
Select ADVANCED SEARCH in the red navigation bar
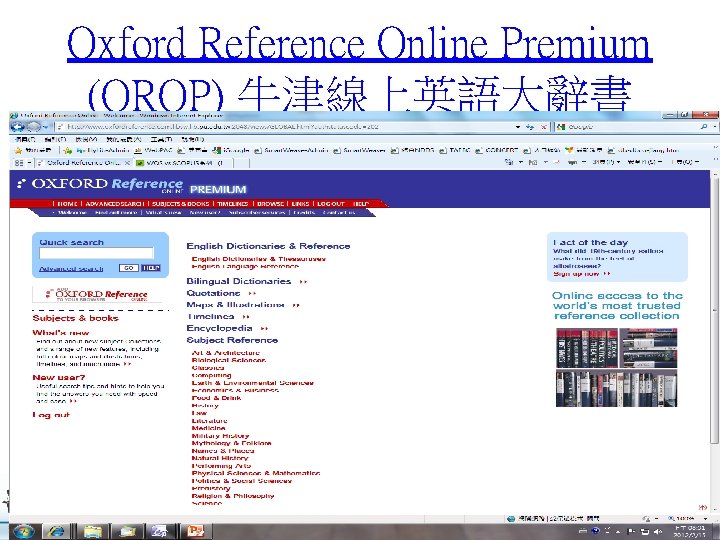[115, 203]
